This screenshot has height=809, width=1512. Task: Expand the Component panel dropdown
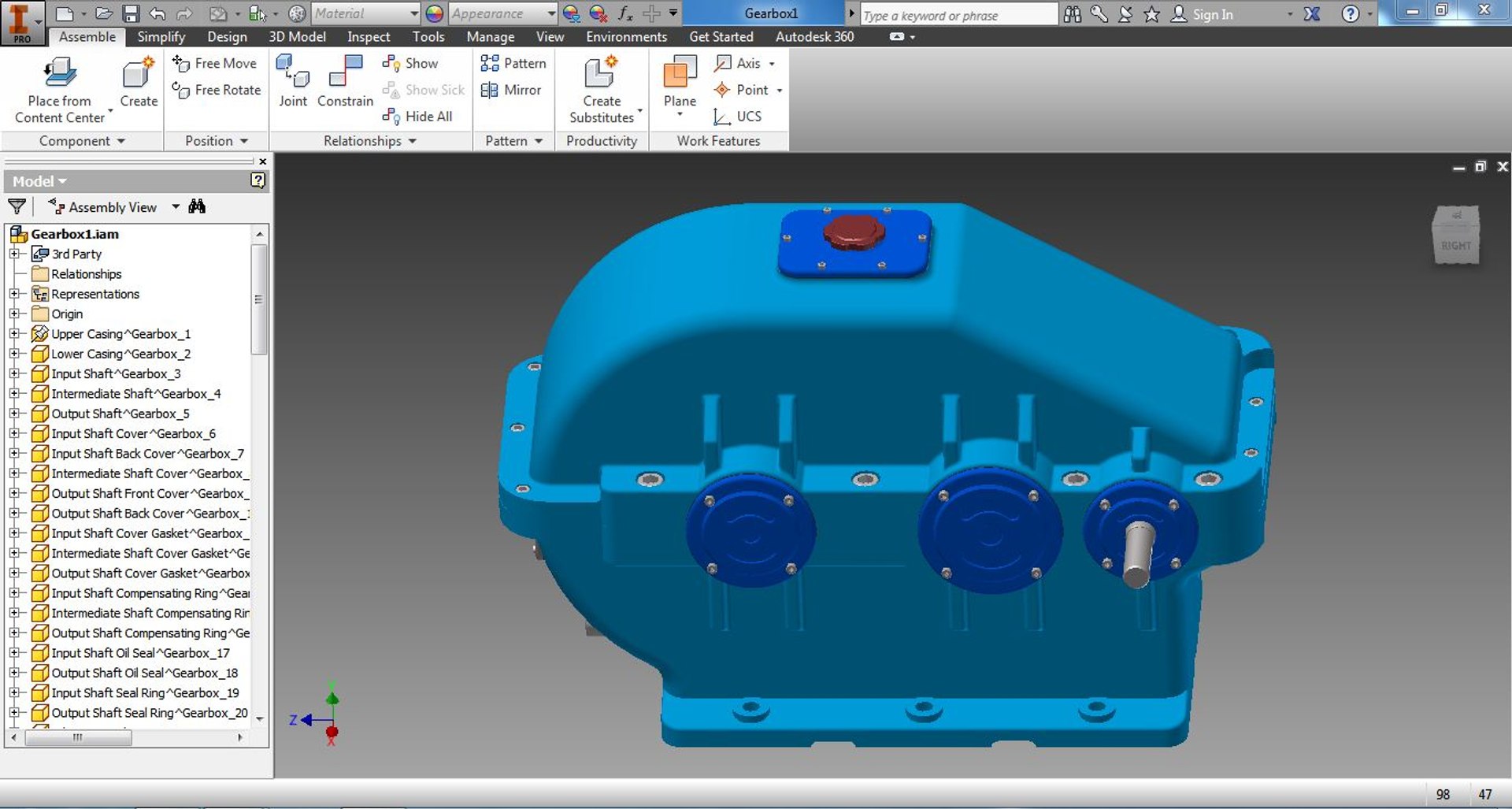[x=121, y=141]
